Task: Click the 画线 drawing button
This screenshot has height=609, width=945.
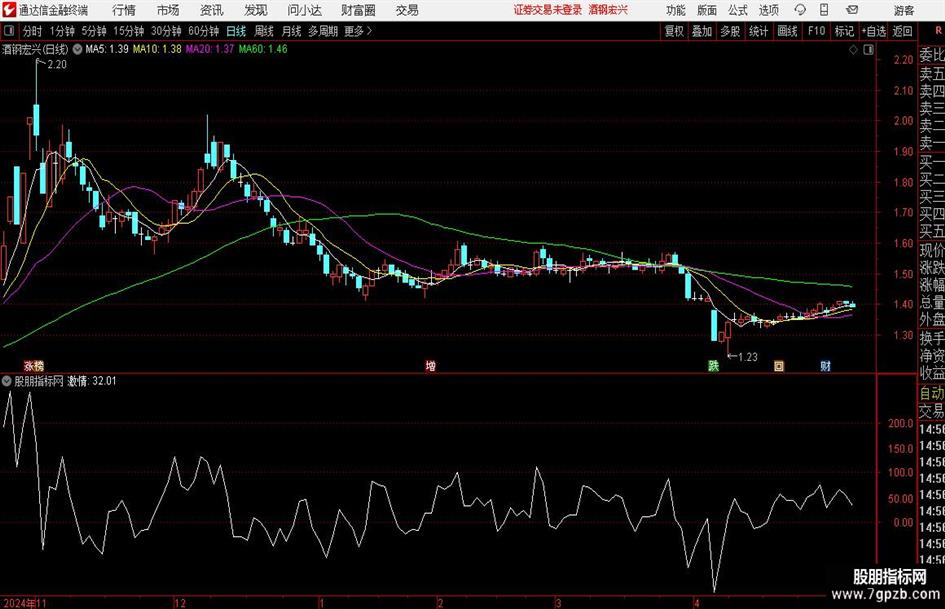Action: point(787,31)
